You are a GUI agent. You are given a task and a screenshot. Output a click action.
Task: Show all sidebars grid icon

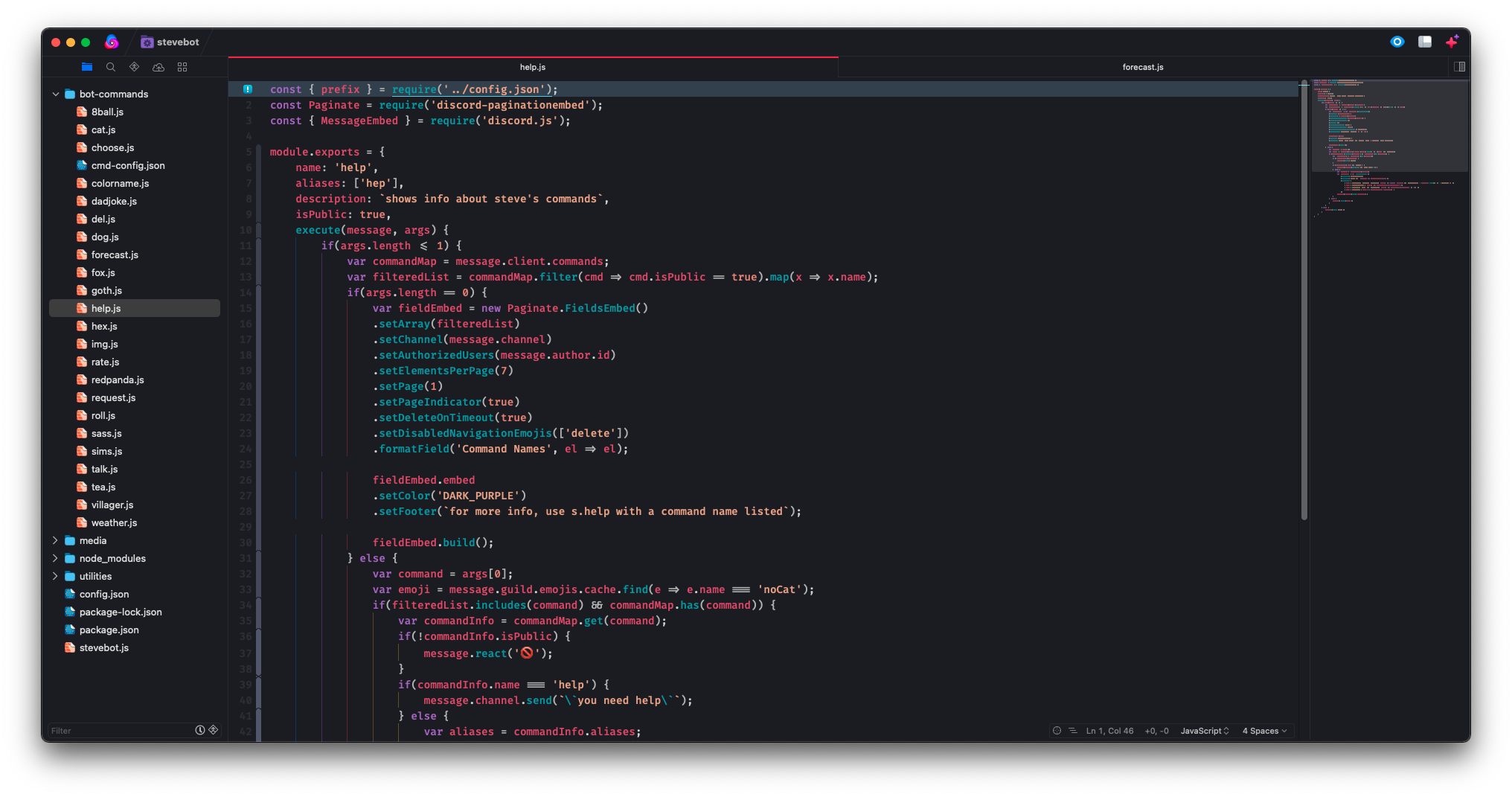pyautogui.click(x=182, y=67)
